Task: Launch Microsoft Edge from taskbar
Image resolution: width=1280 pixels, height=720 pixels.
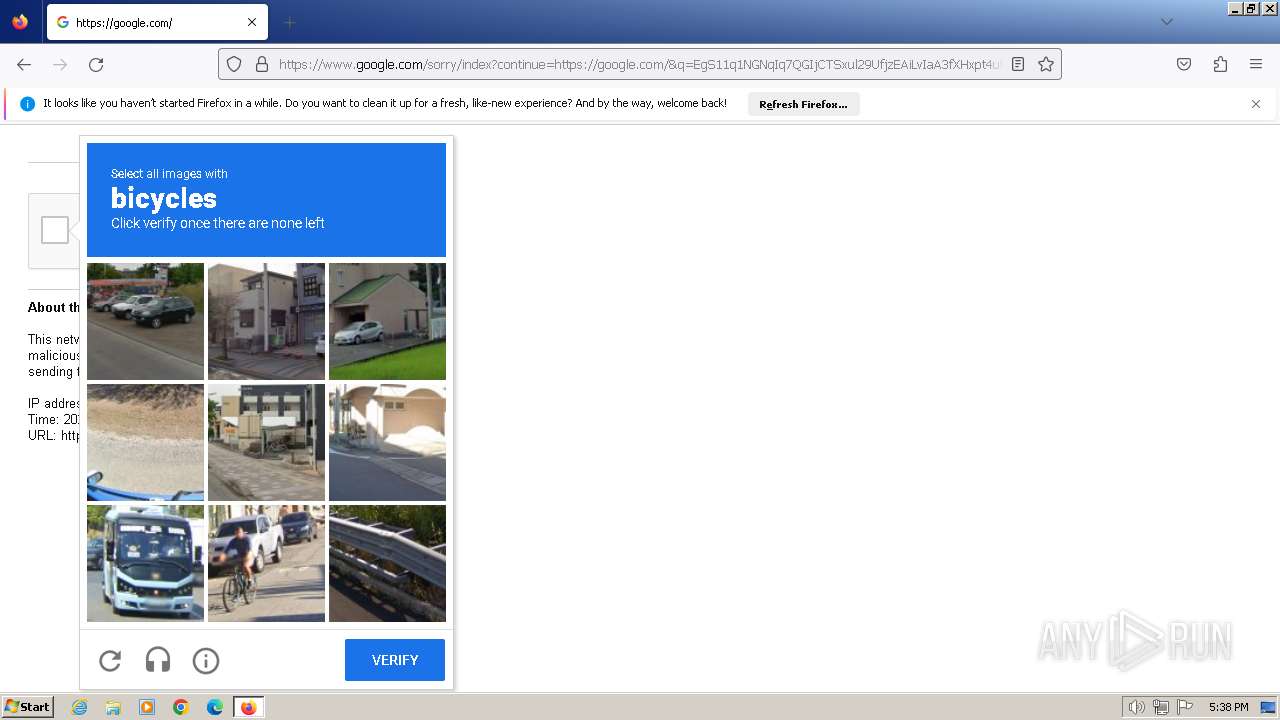Action: click(215, 707)
